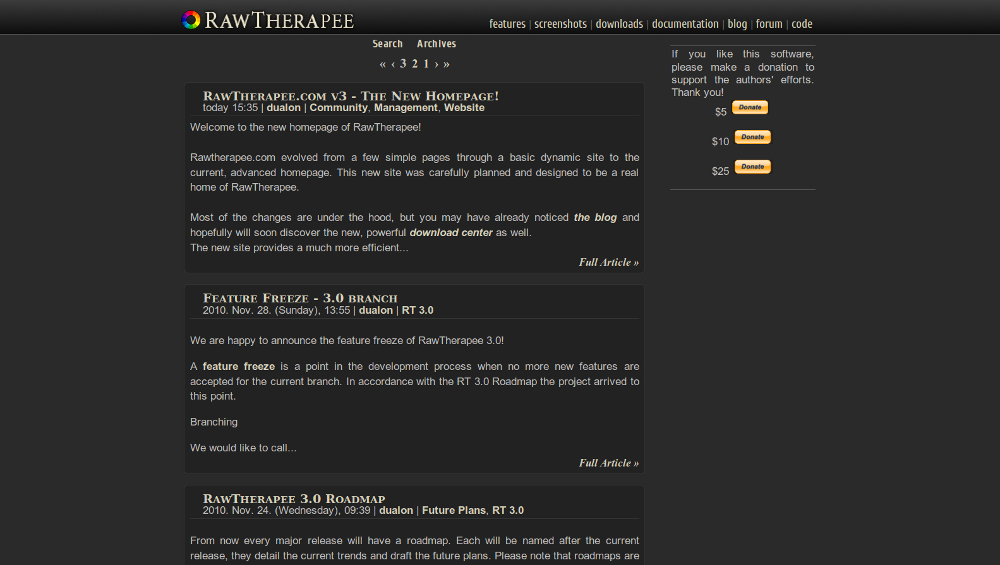This screenshot has width=1000, height=565.
Task: Open the Management category tag
Action: pyautogui.click(x=406, y=108)
